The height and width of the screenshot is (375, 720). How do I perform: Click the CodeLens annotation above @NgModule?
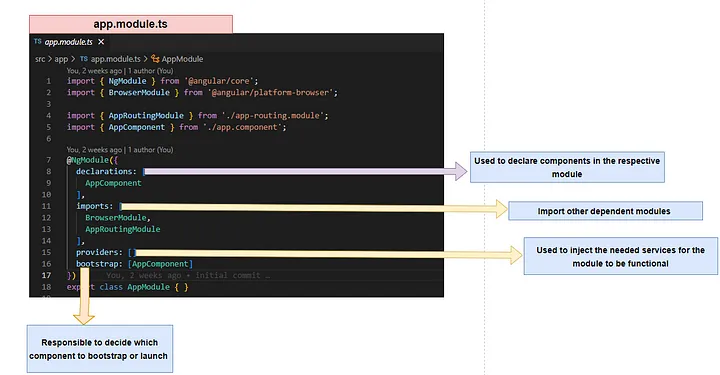pyautogui.click(x=120, y=150)
